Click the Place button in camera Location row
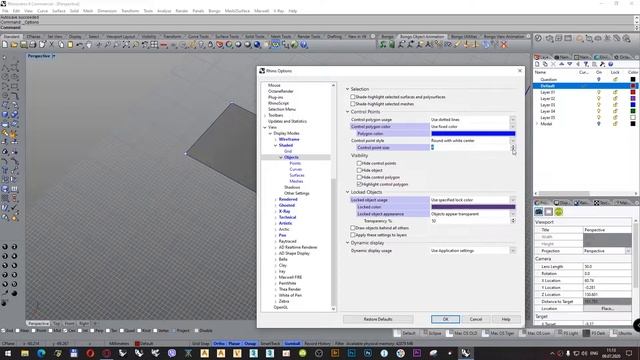 (607, 309)
